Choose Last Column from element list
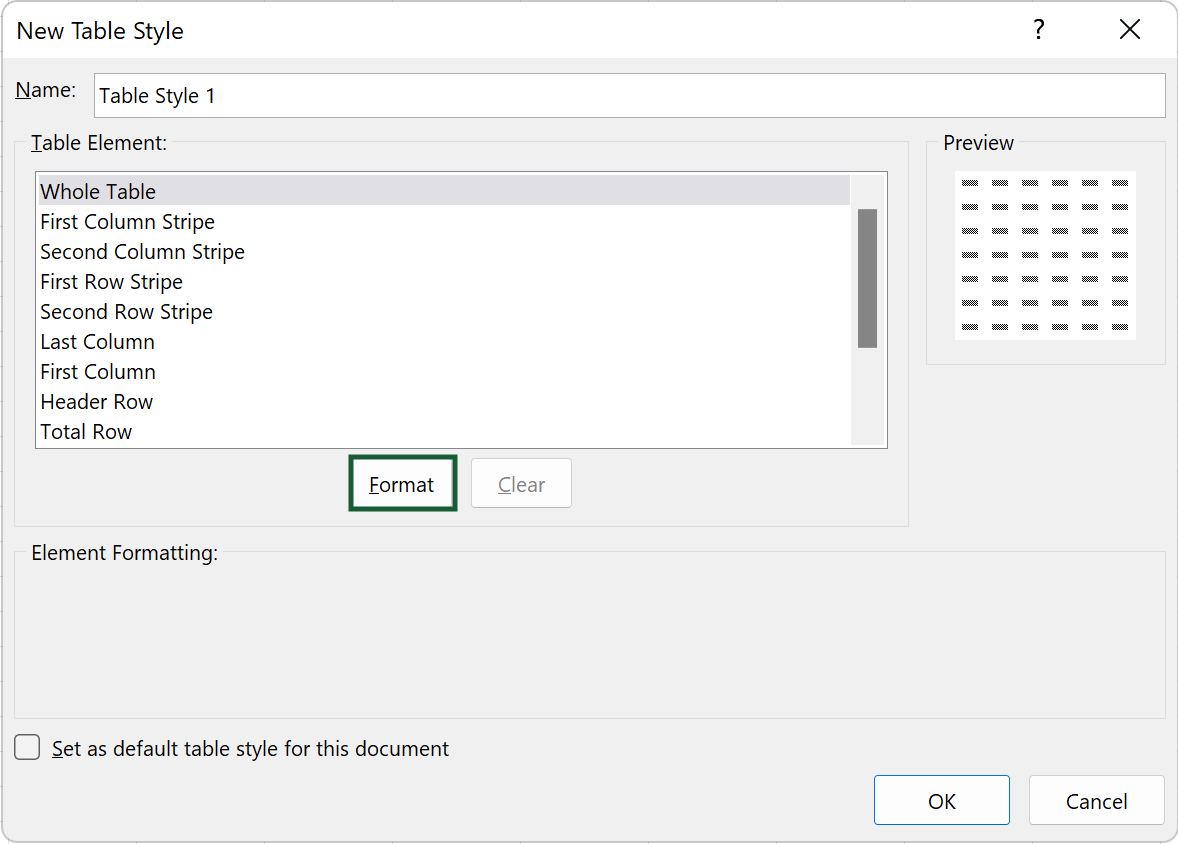Image resolution: width=1178 pixels, height=844 pixels. (97, 342)
